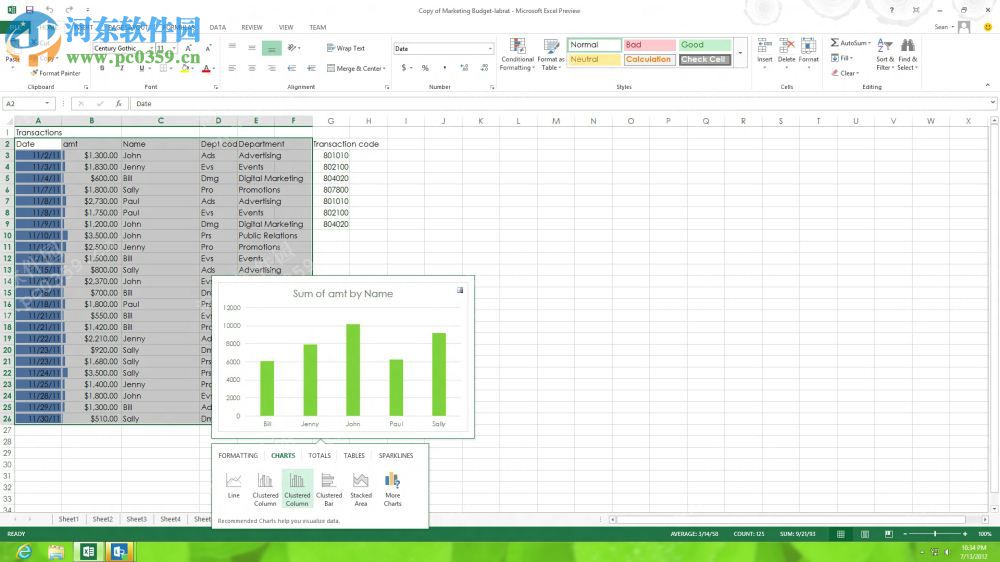Switch to TOTALS in Quick Analysis

(x=320, y=455)
